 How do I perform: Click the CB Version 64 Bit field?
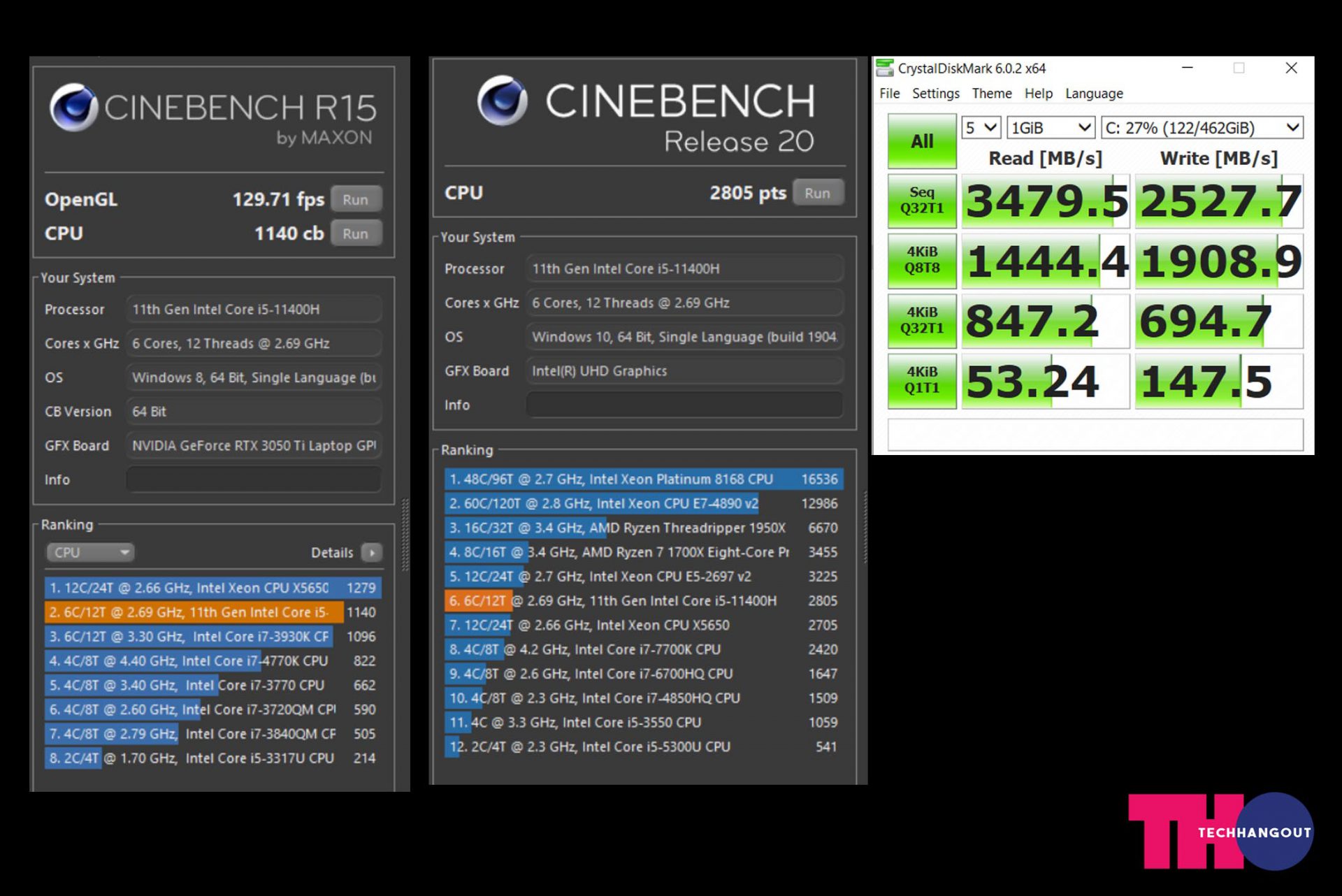[254, 412]
